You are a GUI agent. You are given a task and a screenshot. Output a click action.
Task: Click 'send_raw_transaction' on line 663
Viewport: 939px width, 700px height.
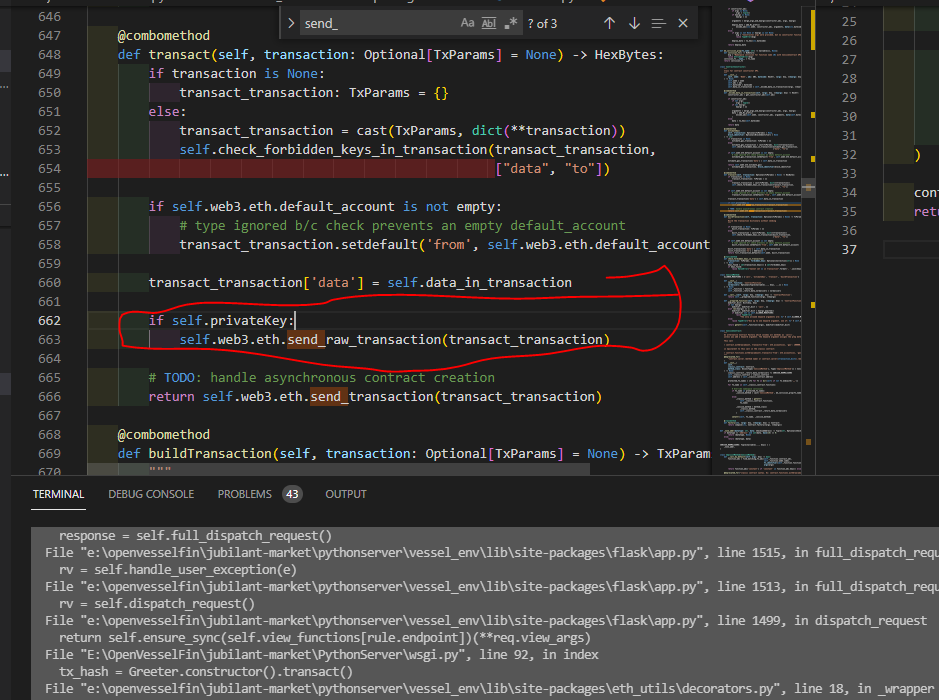pos(364,340)
